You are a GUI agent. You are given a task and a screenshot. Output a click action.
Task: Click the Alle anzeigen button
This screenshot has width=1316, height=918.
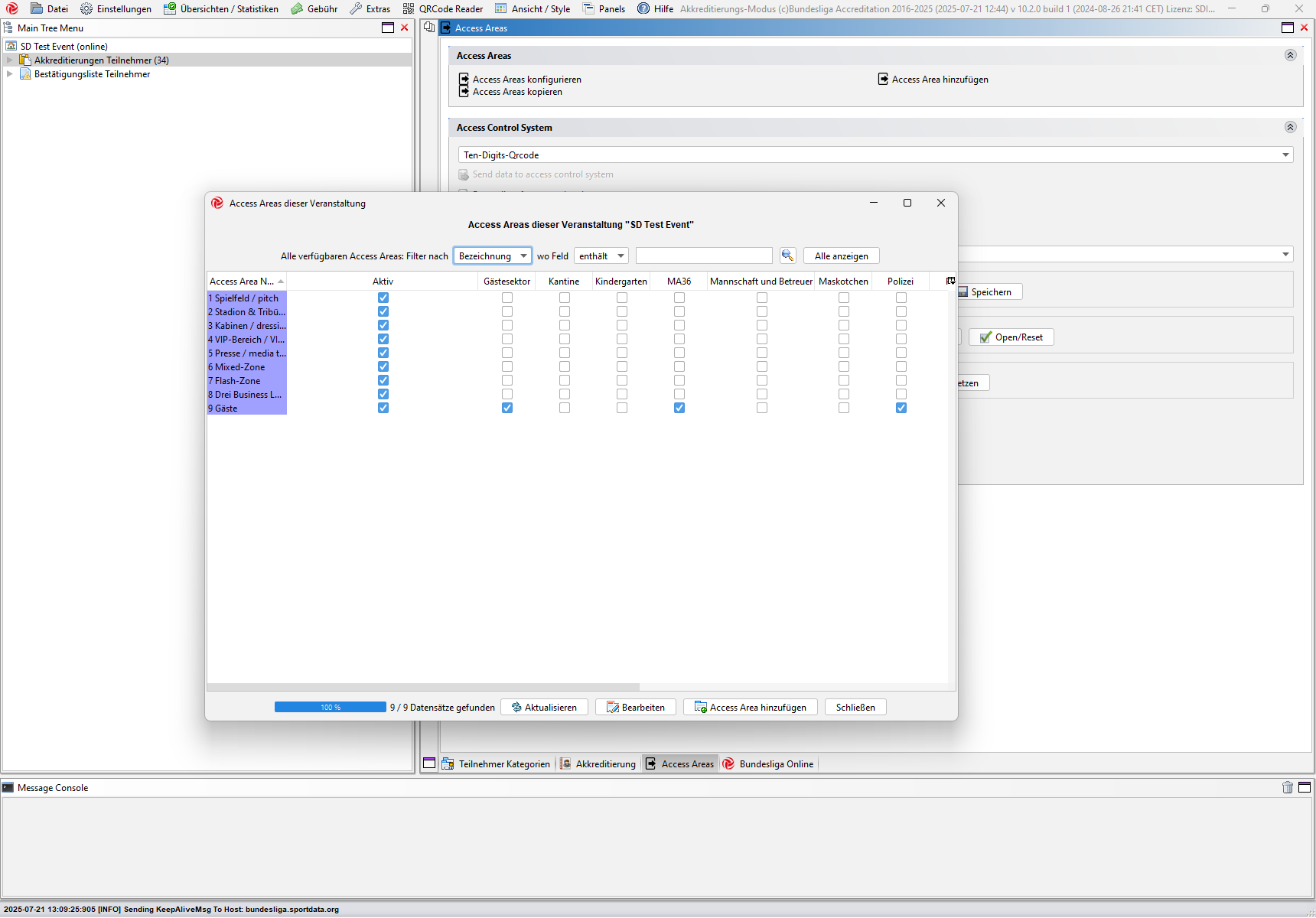pyautogui.click(x=842, y=256)
